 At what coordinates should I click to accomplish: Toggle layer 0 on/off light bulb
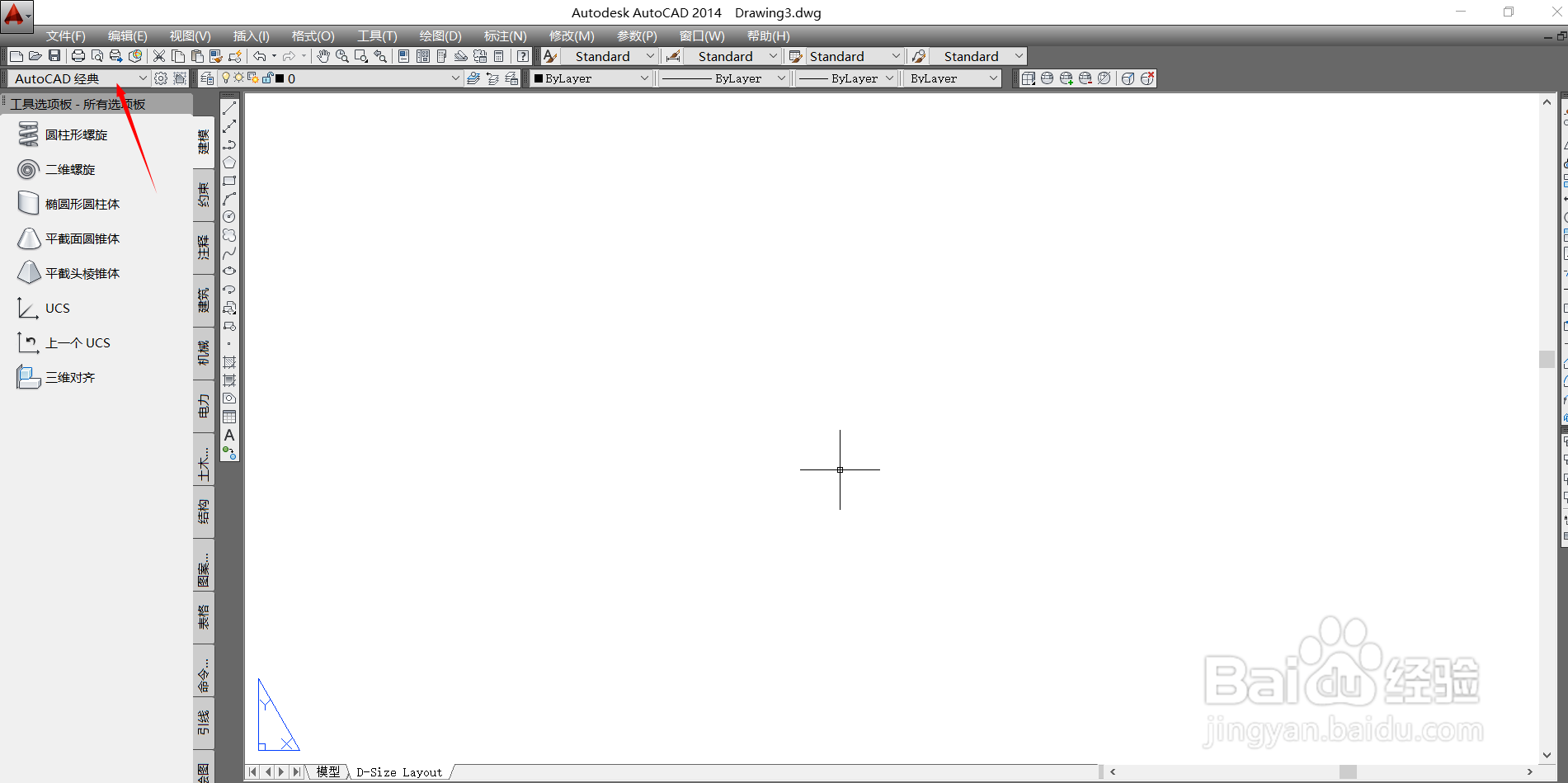tap(226, 78)
